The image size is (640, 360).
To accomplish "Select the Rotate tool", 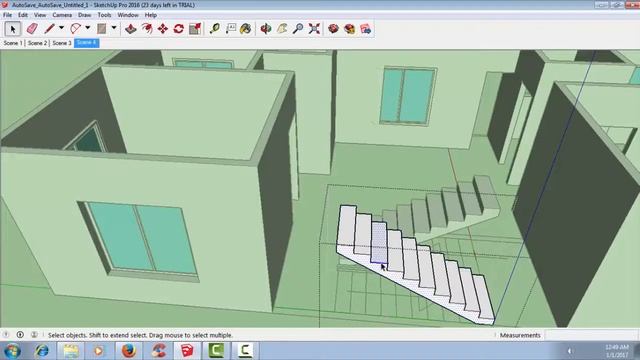I will click(179, 29).
